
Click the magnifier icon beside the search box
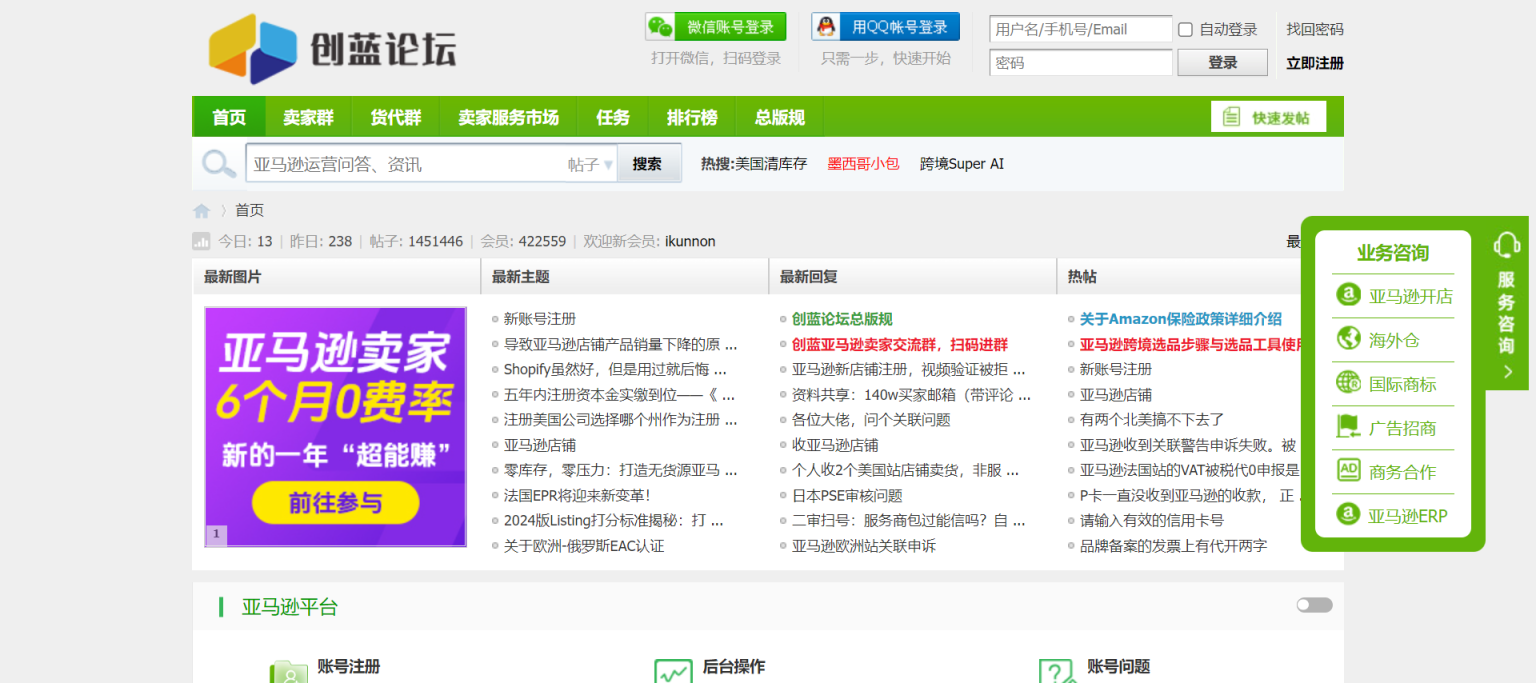pyautogui.click(x=218, y=163)
